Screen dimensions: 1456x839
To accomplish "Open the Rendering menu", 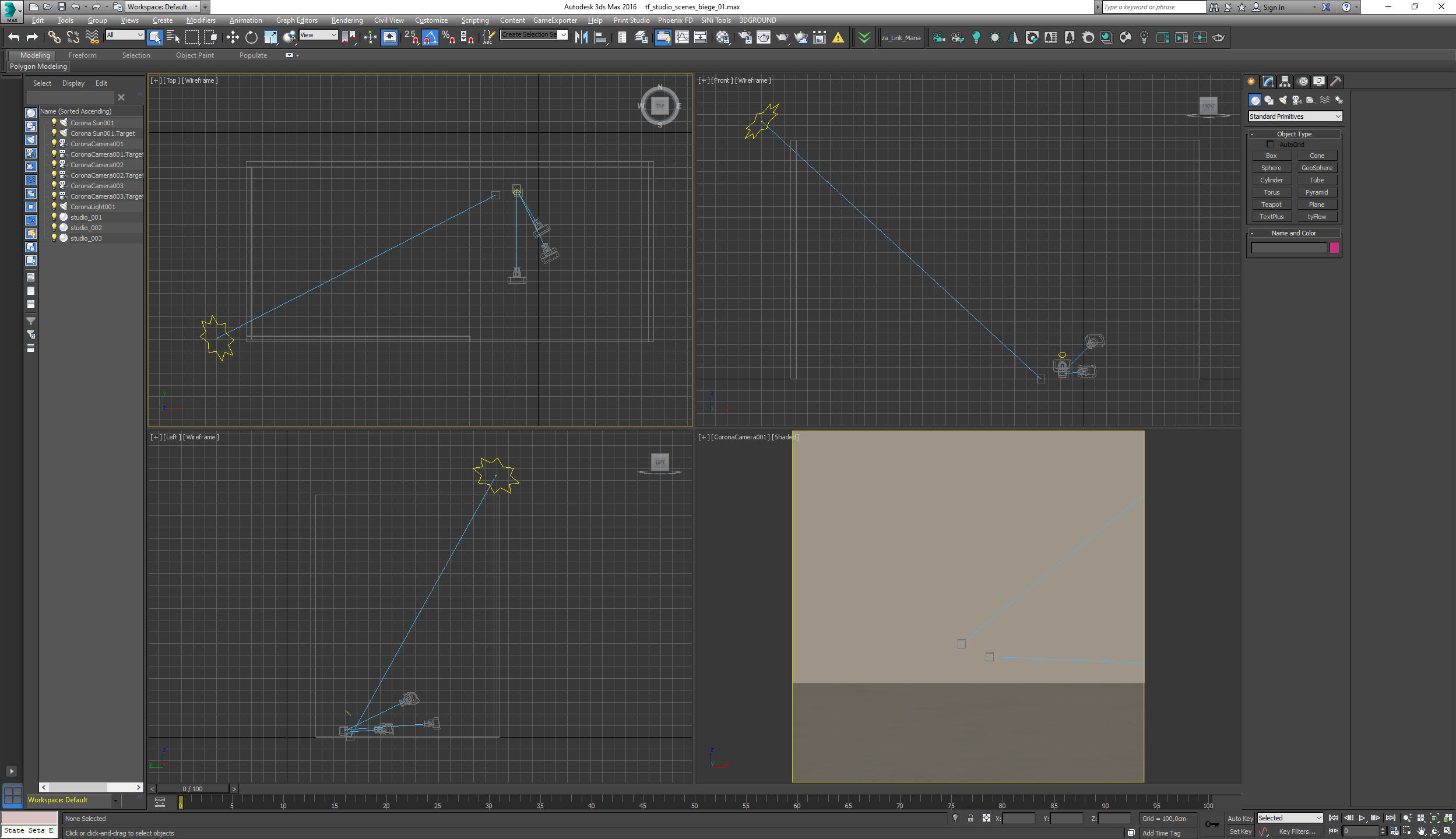I will (347, 20).
